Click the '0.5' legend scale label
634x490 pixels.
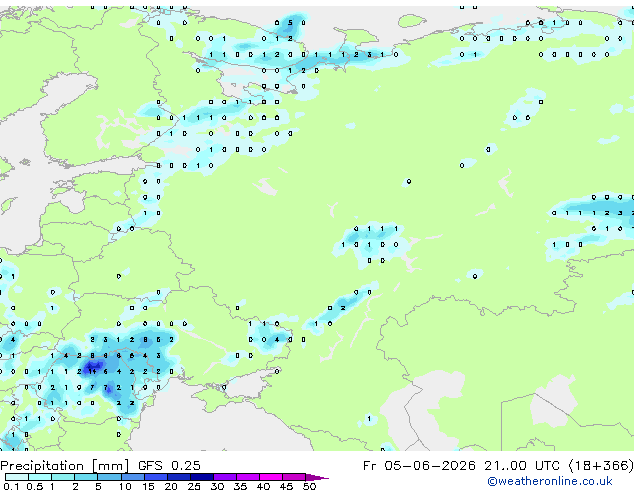(x=35, y=486)
